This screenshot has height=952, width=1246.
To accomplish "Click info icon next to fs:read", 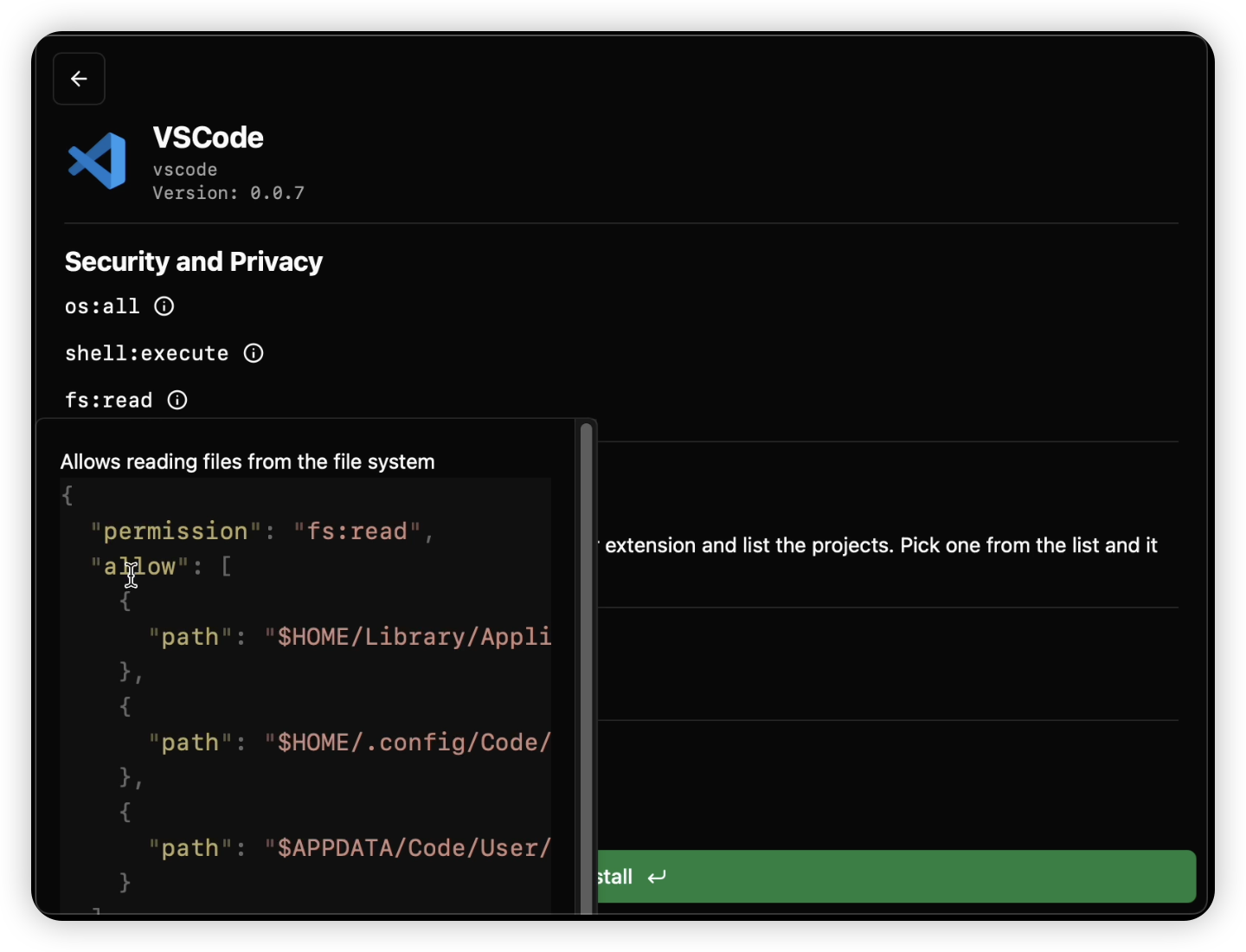I will [x=177, y=400].
